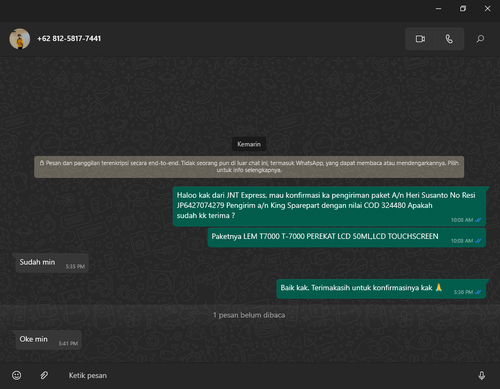Open end-to-end encryption info banner
Image resolution: width=500 pixels, height=389 pixels.
pos(249,167)
